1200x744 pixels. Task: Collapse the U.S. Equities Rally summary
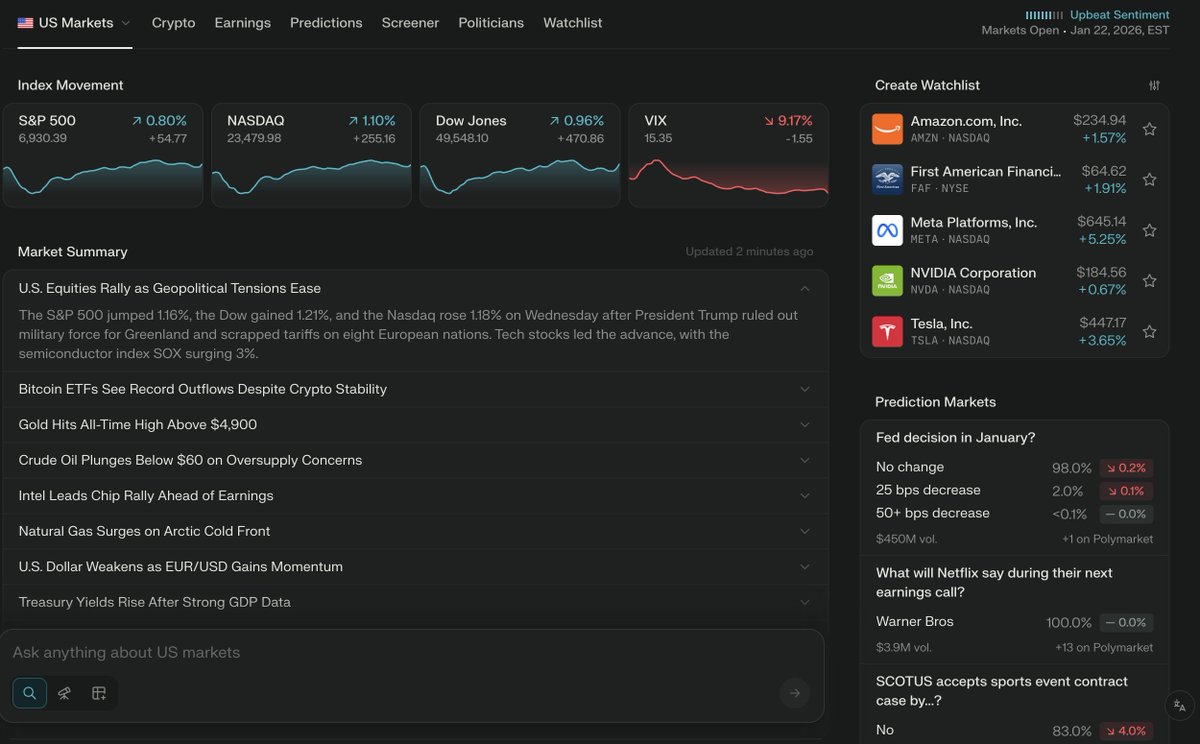click(805, 287)
